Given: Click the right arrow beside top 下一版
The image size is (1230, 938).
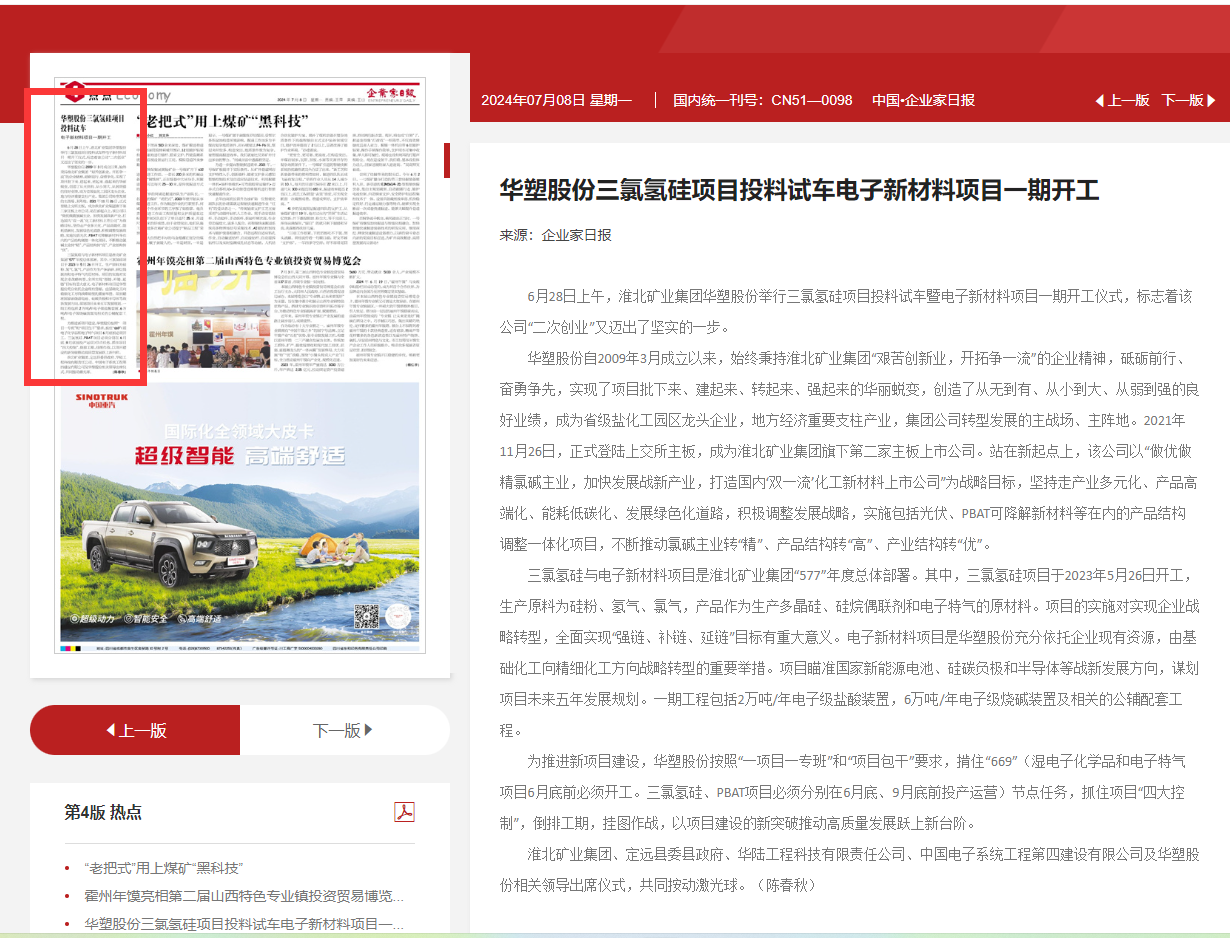Looking at the screenshot, I should [1211, 100].
